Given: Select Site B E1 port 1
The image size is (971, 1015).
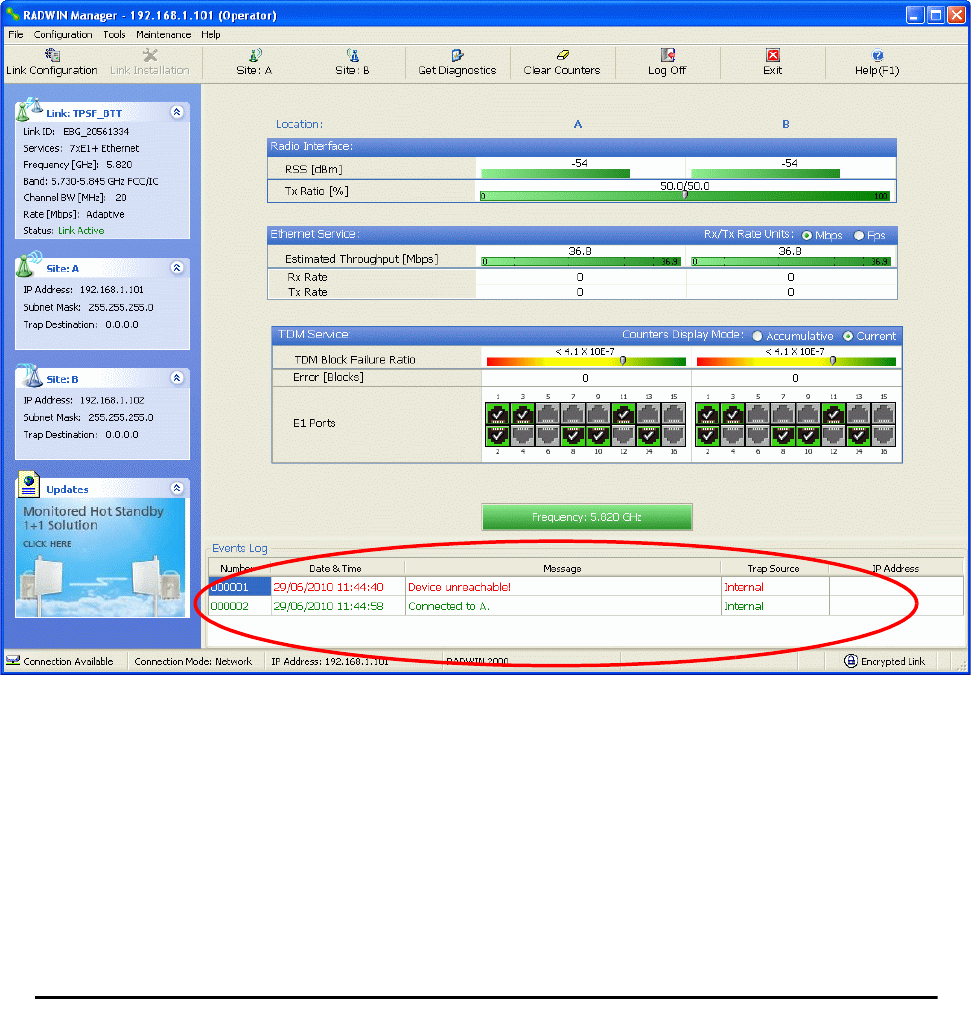Looking at the screenshot, I should [708, 414].
